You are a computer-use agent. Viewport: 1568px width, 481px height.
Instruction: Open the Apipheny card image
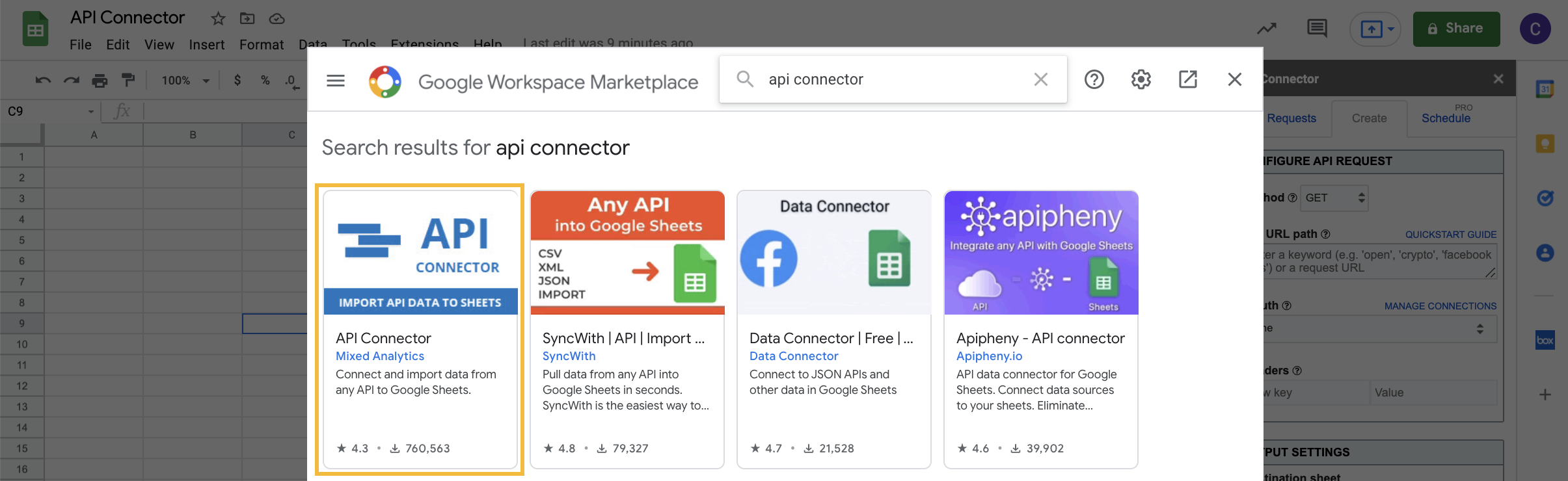coord(1041,252)
